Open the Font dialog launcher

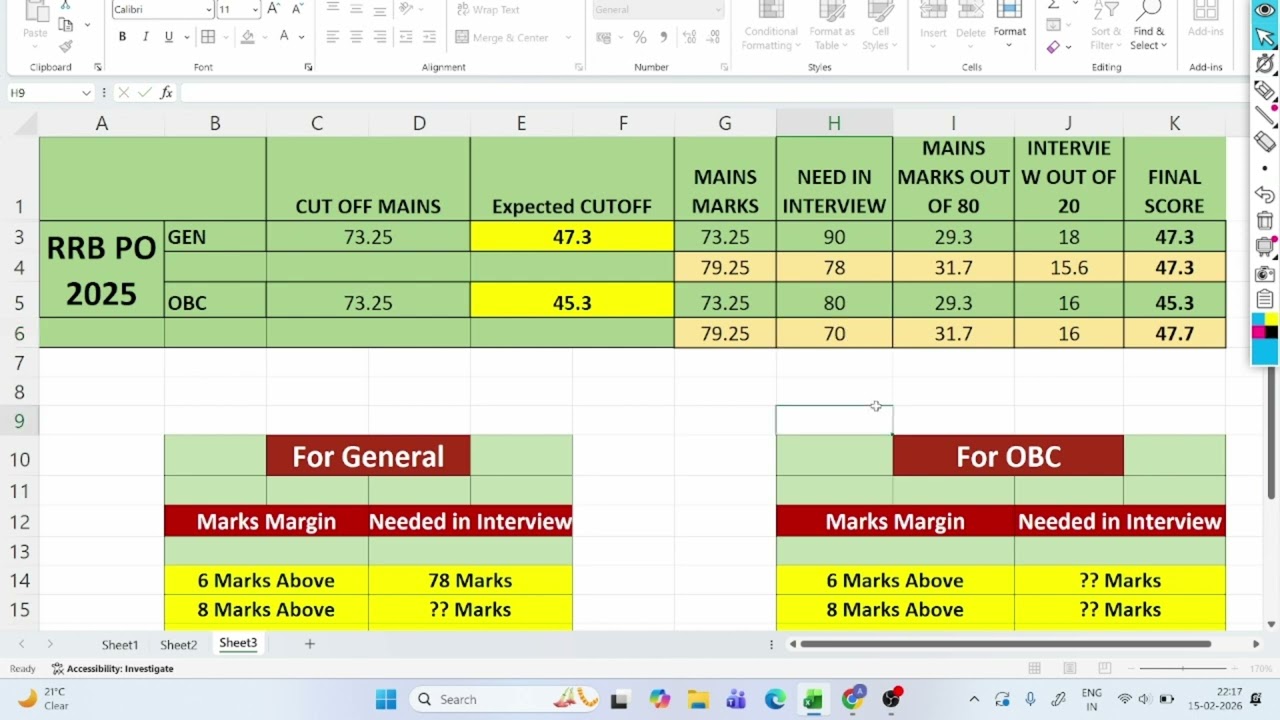(x=308, y=67)
